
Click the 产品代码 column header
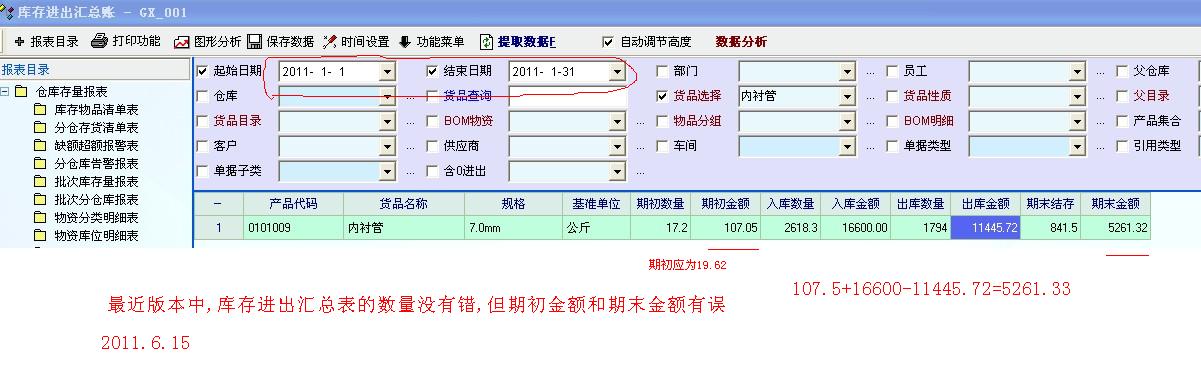pyautogui.click(x=293, y=203)
